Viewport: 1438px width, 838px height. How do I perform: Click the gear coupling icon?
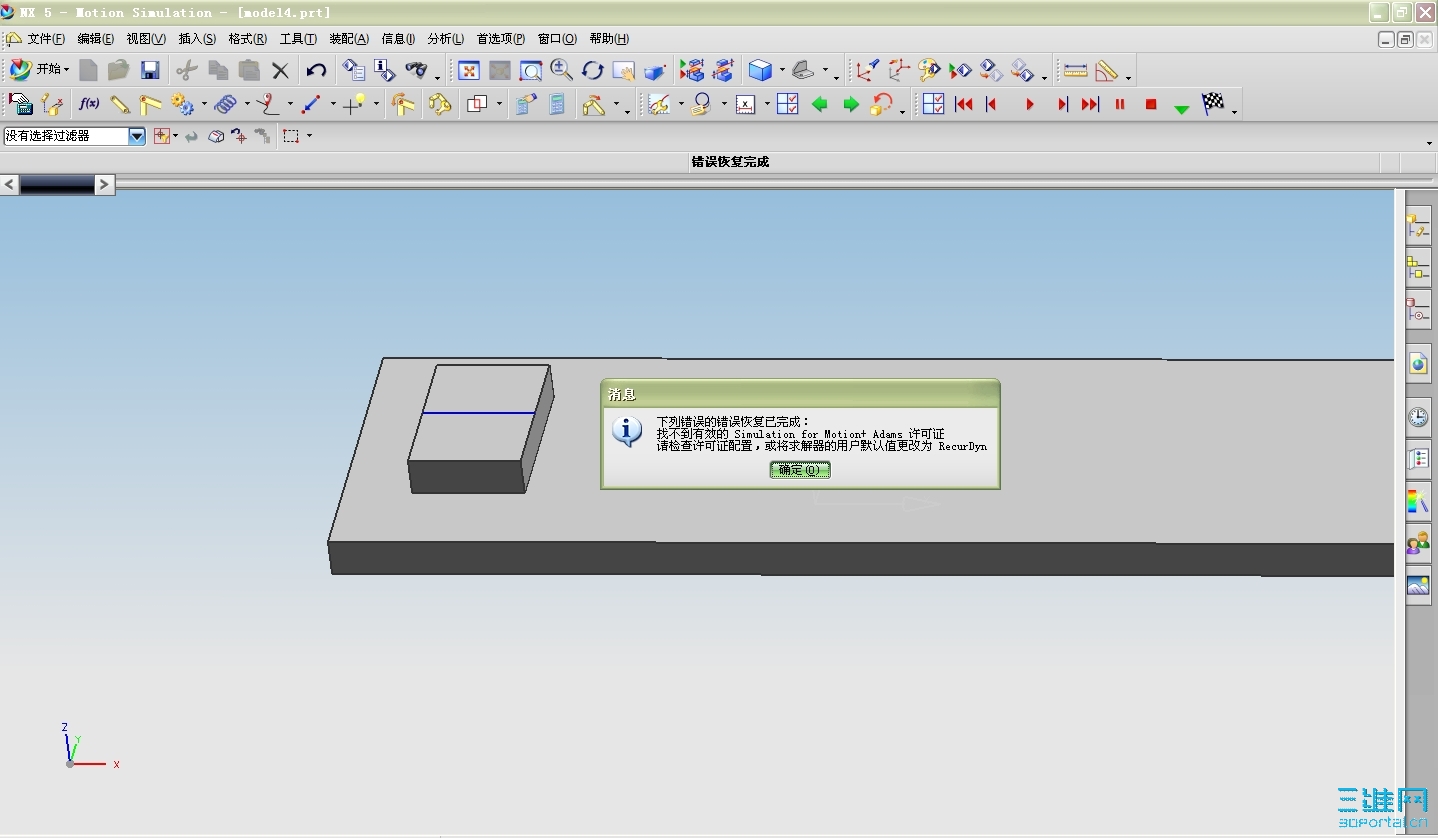click(x=183, y=104)
